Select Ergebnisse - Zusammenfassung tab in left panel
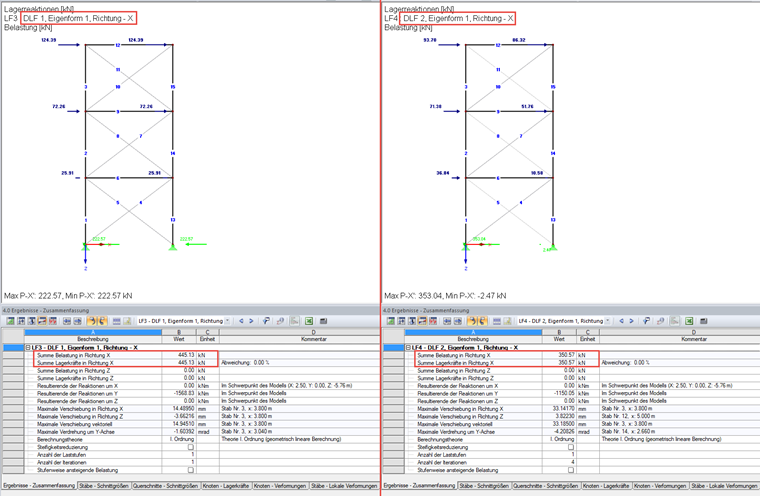The height and width of the screenshot is (496, 760). click(39, 486)
